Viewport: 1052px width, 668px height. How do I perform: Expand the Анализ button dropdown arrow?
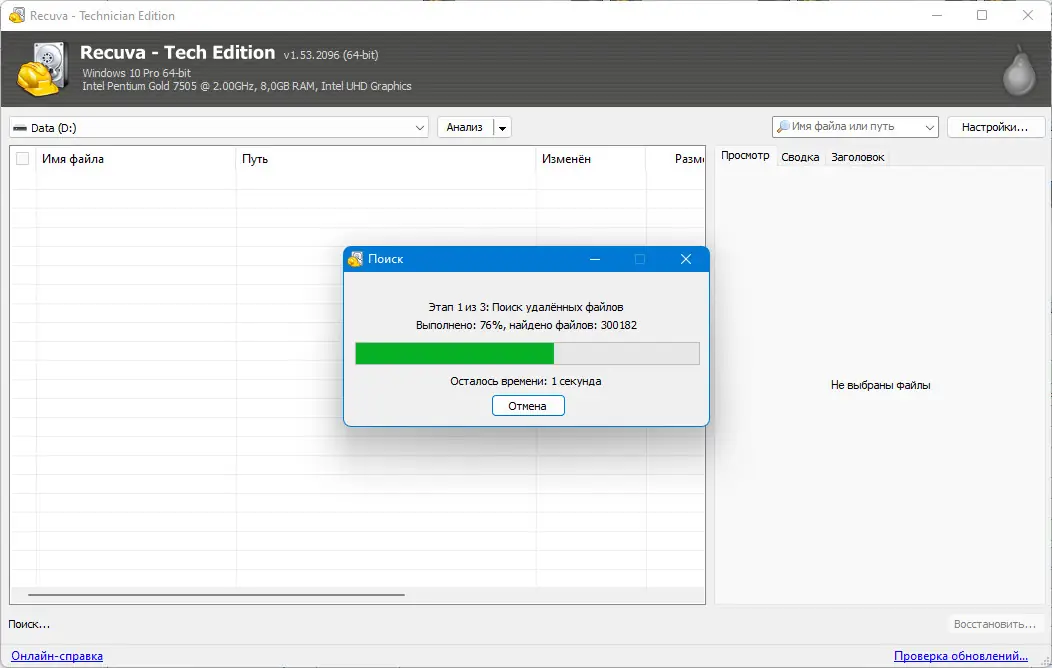tap(503, 127)
